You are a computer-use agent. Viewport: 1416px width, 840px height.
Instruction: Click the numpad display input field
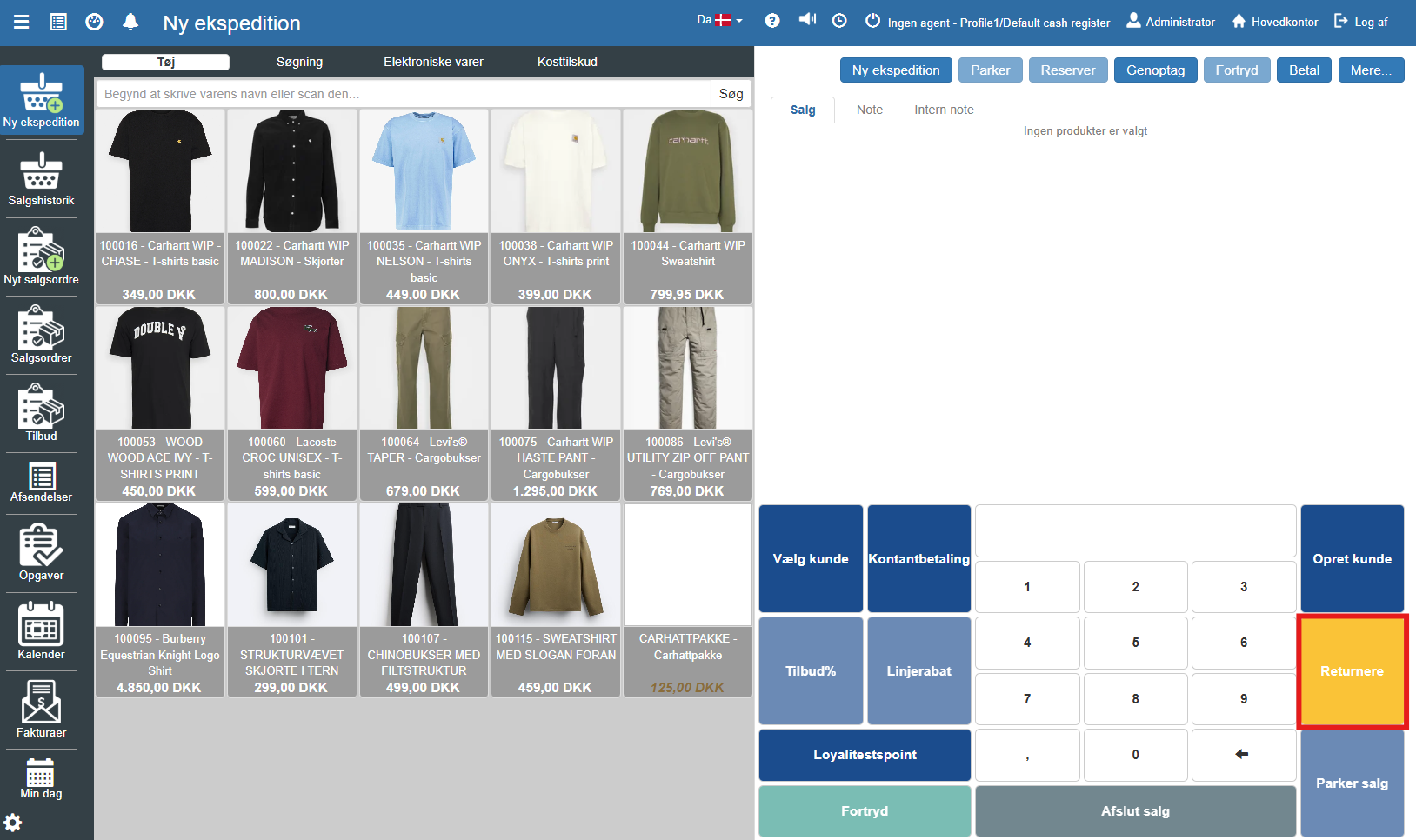(x=1135, y=530)
